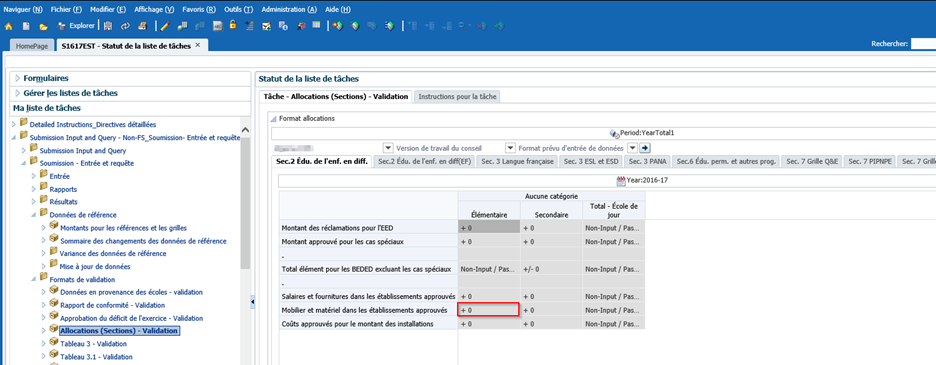
Task: Go to the Home page icon
Action: [8, 26]
